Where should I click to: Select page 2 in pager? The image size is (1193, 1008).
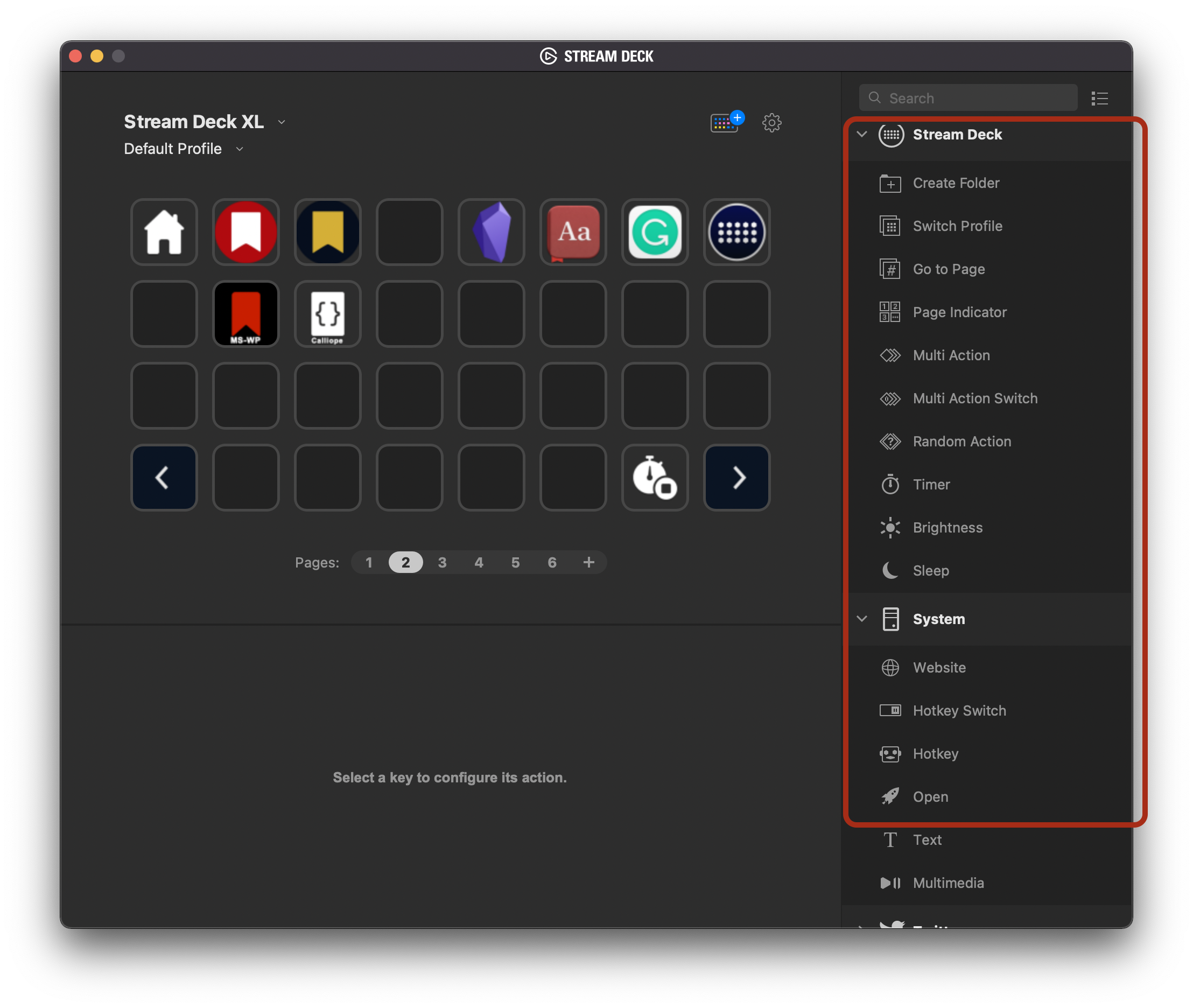[406, 562]
